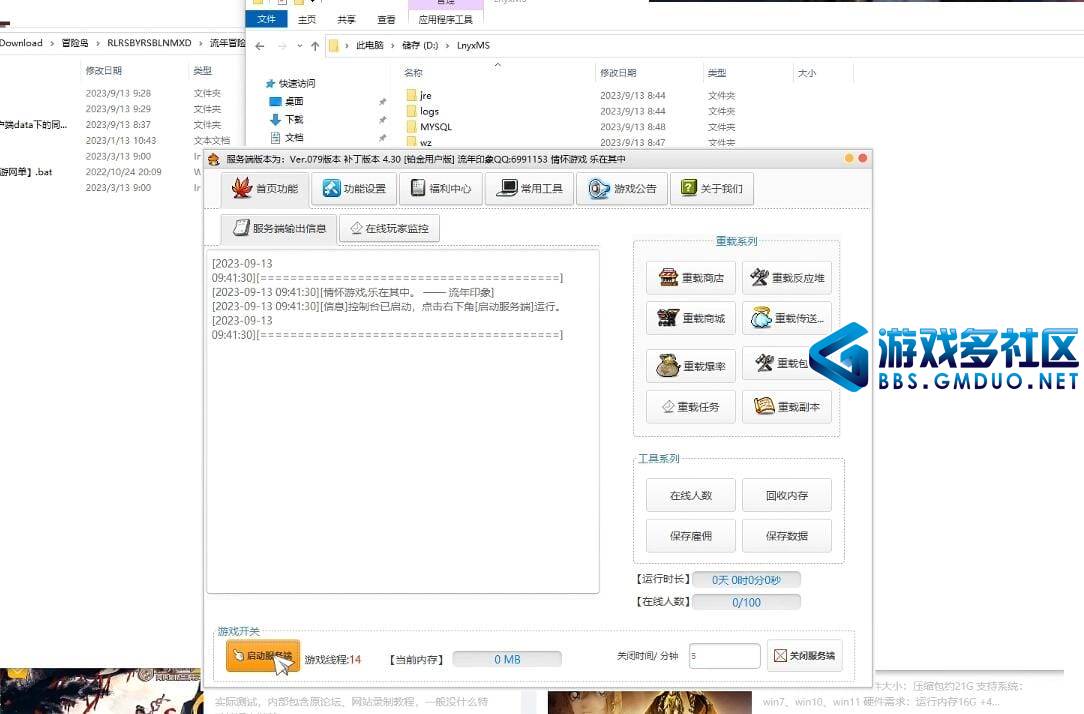The width and height of the screenshot is (1084, 714).
Task: Select 下载 in the navigation pane
Action: click(x=294, y=119)
